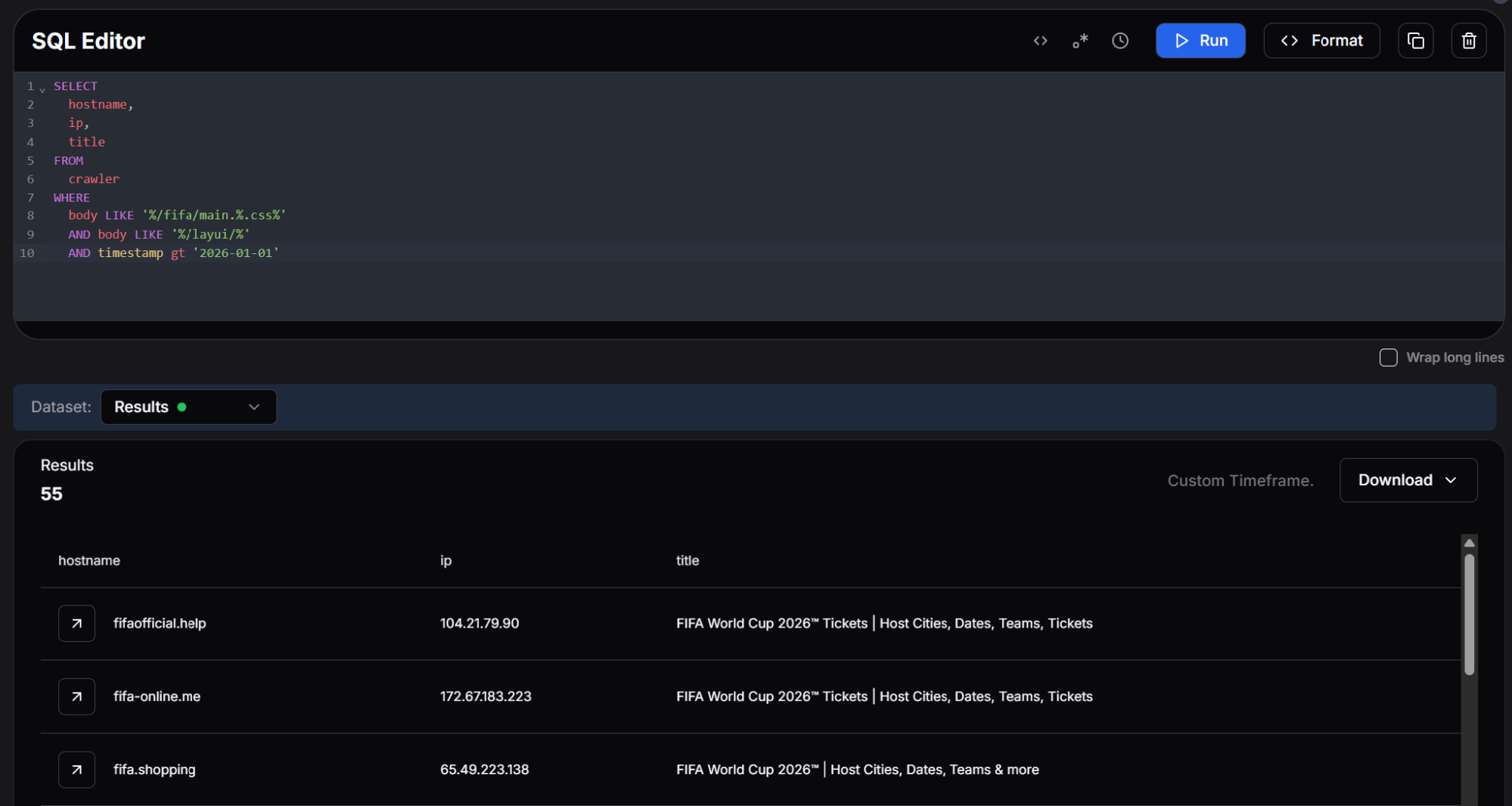Copy the query to clipboard
The height and width of the screenshot is (806, 1512).
tap(1415, 41)
